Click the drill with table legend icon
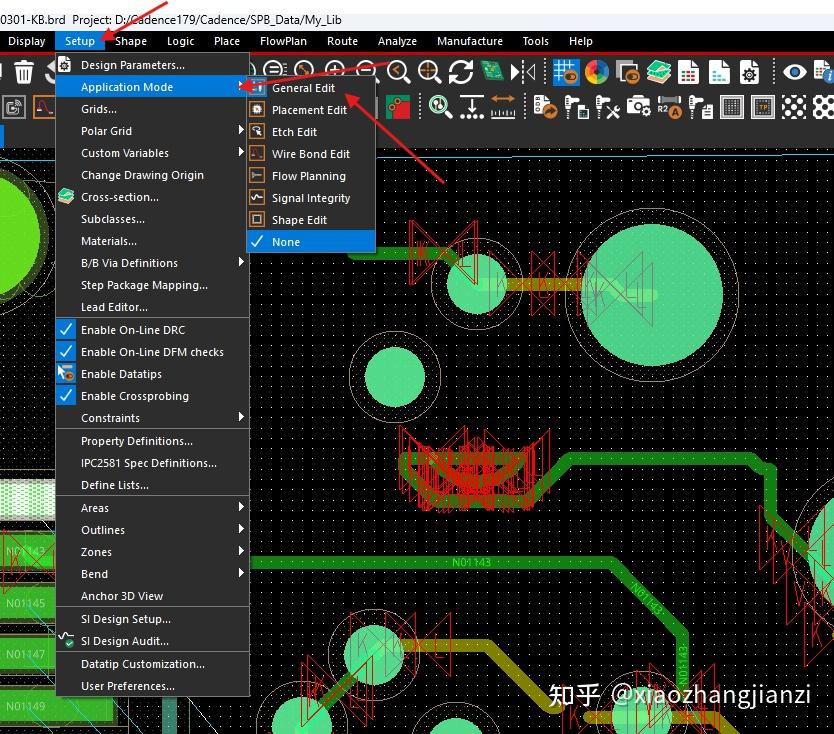Viewport: 834px width, 734px height. pyautogui.click(x=576, y=107)
